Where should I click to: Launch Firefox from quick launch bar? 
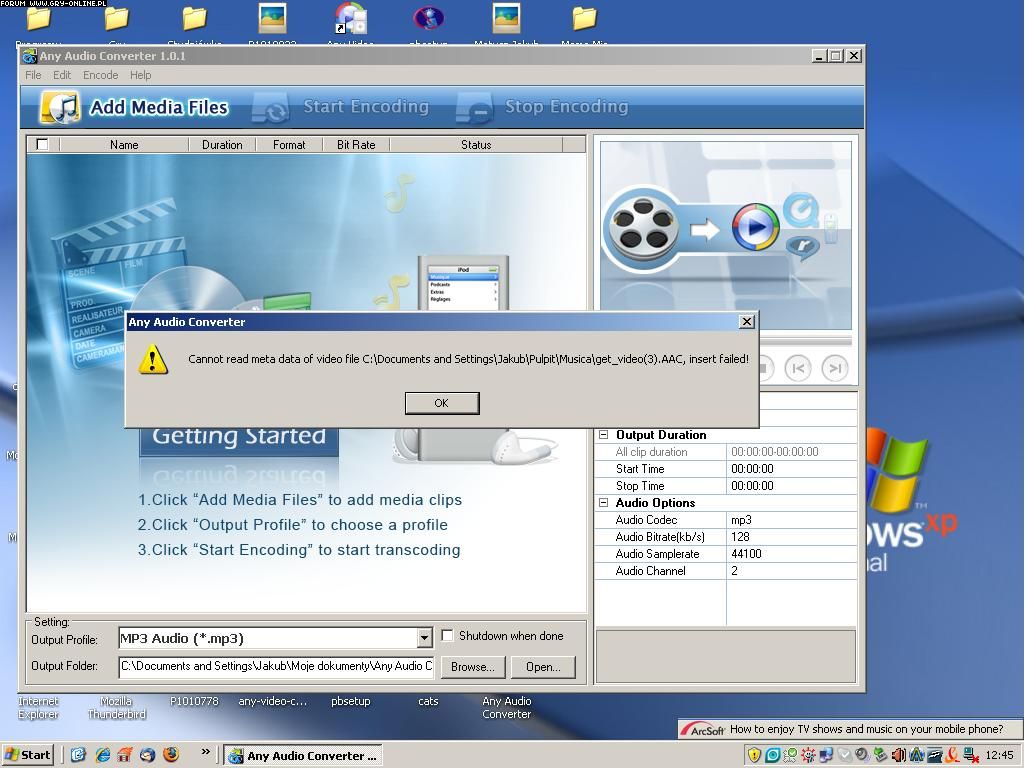click(x=171, y=755)
